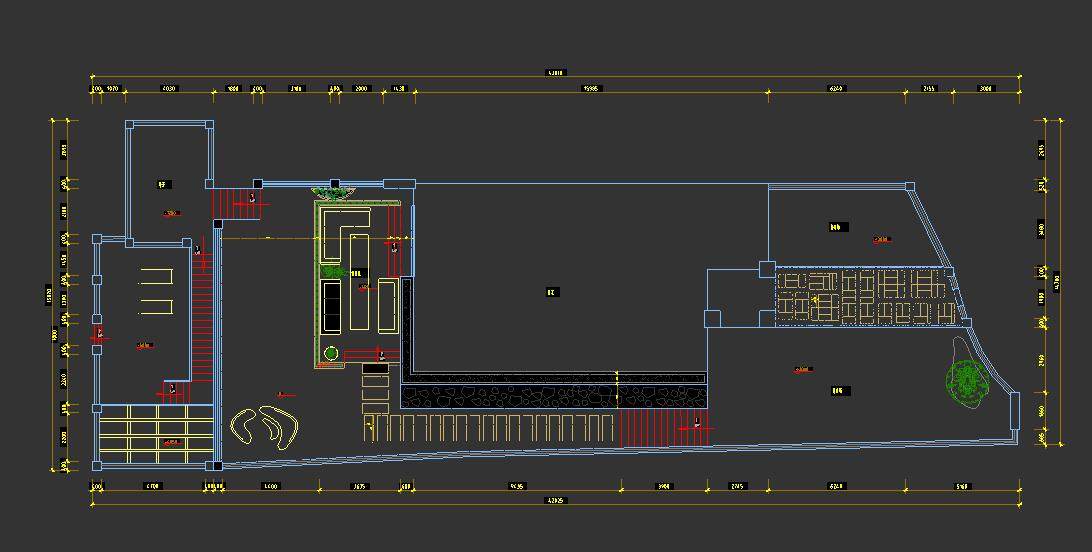Click the overall width dimension label at the bottom
The height and width of the screenshot is (552, 1092).
click(555, 500)
